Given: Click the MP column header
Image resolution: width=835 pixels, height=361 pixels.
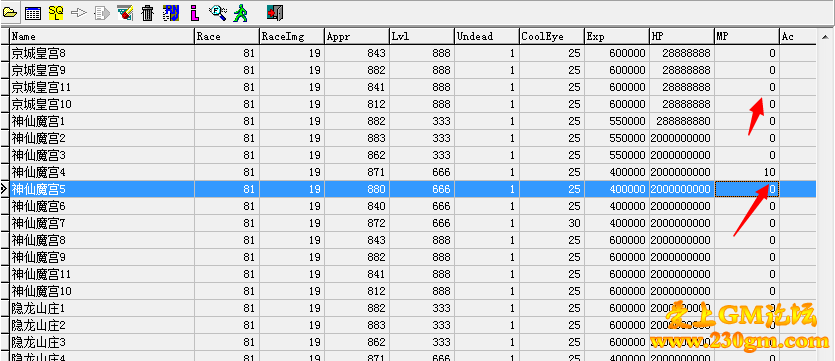Looking at the screenshot, I should 747,37.
